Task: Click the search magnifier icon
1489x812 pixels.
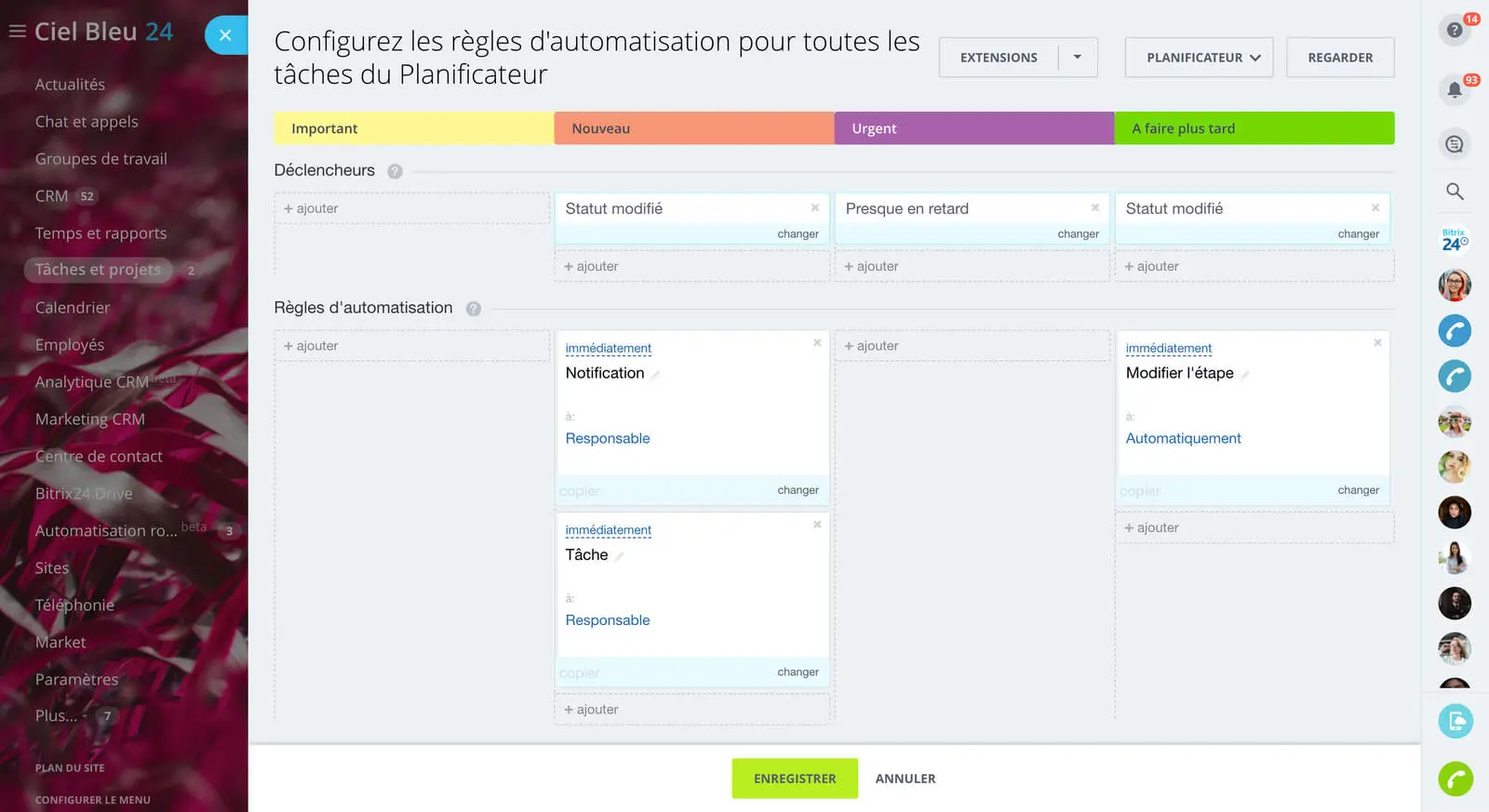Action: coord(1454,192)
